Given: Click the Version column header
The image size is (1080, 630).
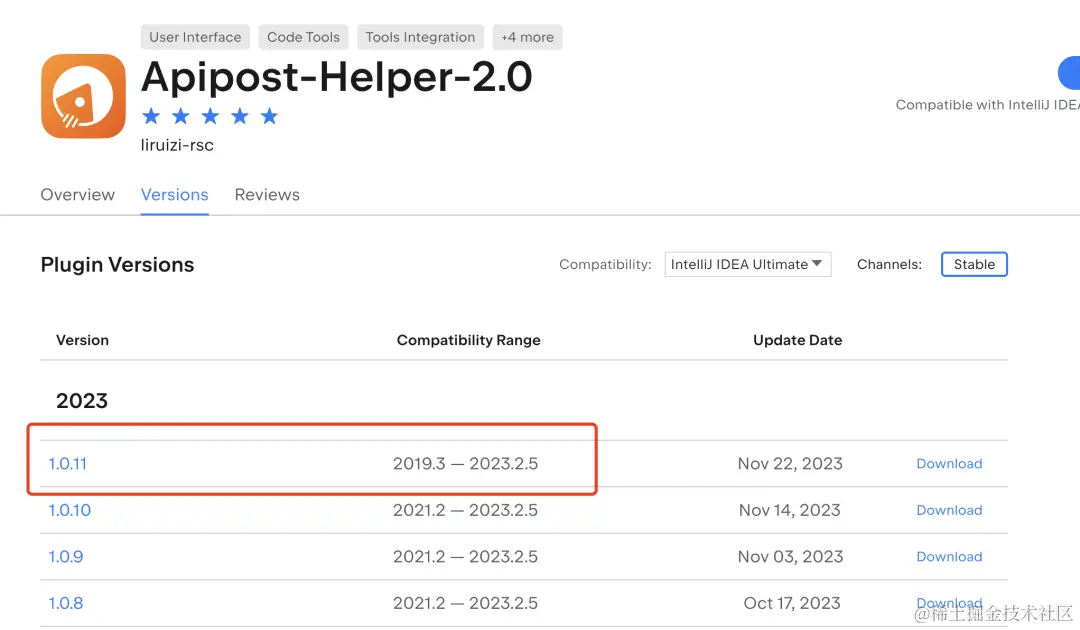Looking at the screenshot, I should pos(83,340).
